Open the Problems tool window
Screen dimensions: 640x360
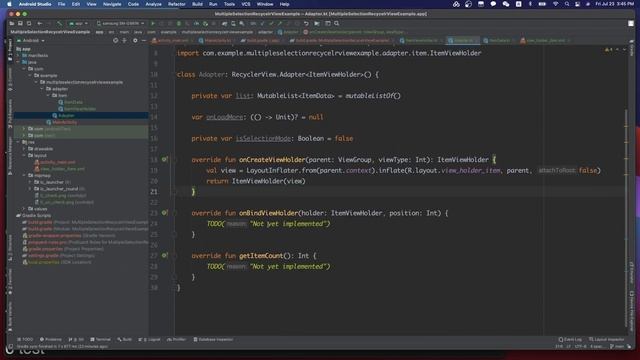tap(51, 339)
